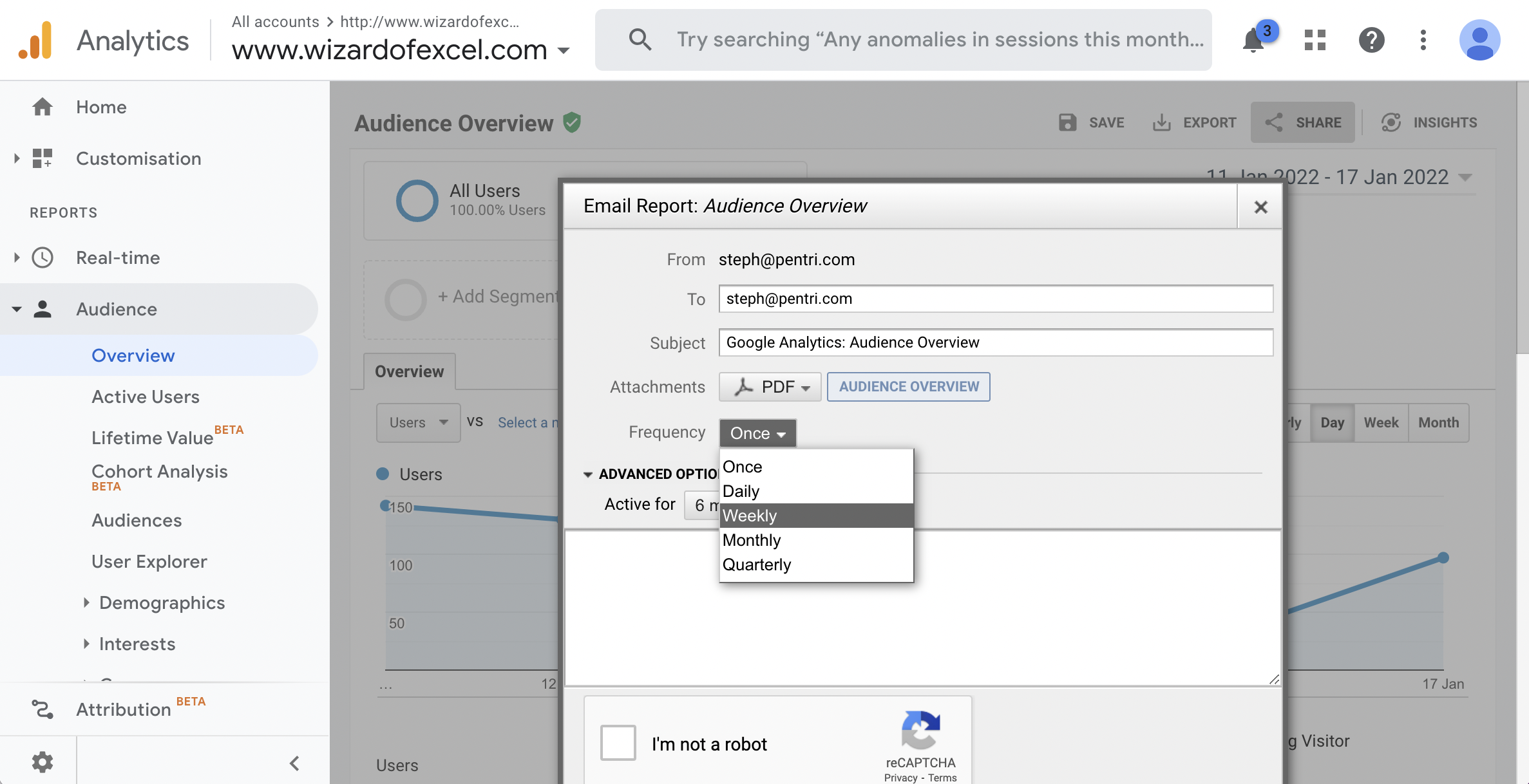Go to Home in sidebar
Viewport: 1529px width, 784px height.
(x=101, y=107)
